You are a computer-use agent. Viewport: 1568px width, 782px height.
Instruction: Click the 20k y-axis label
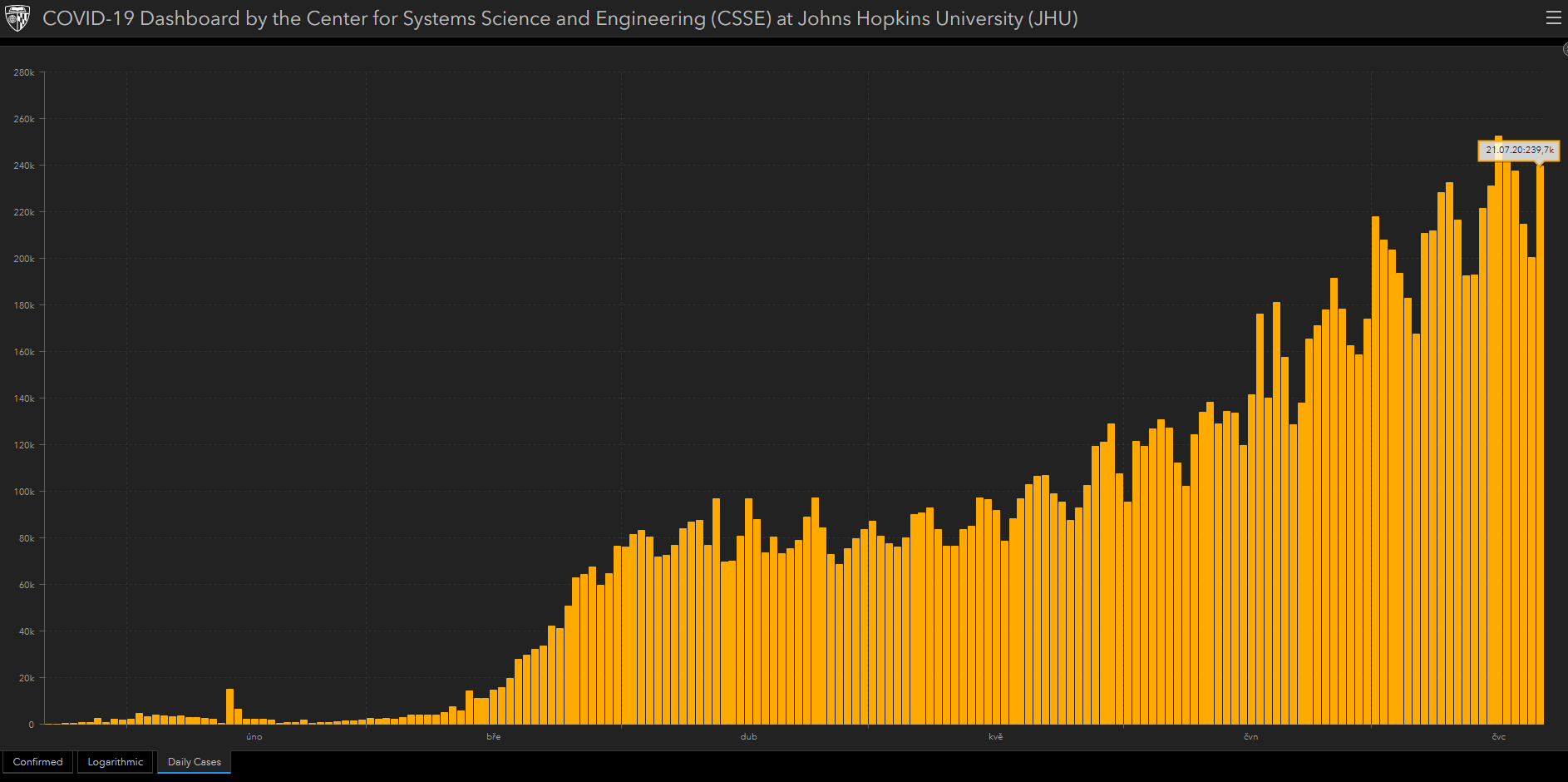click(x=27, y=679)
